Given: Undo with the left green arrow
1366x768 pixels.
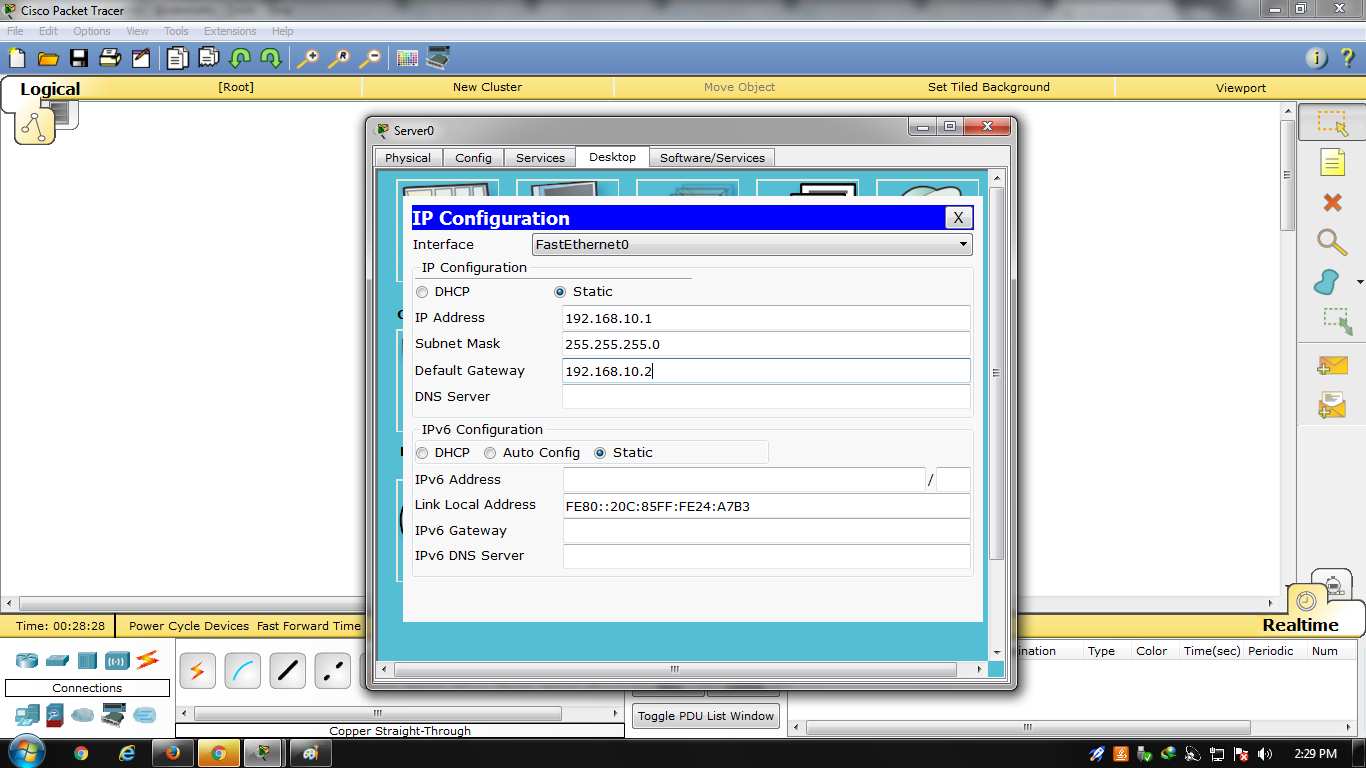Looking at the screenshot, I should pos(240,58).
